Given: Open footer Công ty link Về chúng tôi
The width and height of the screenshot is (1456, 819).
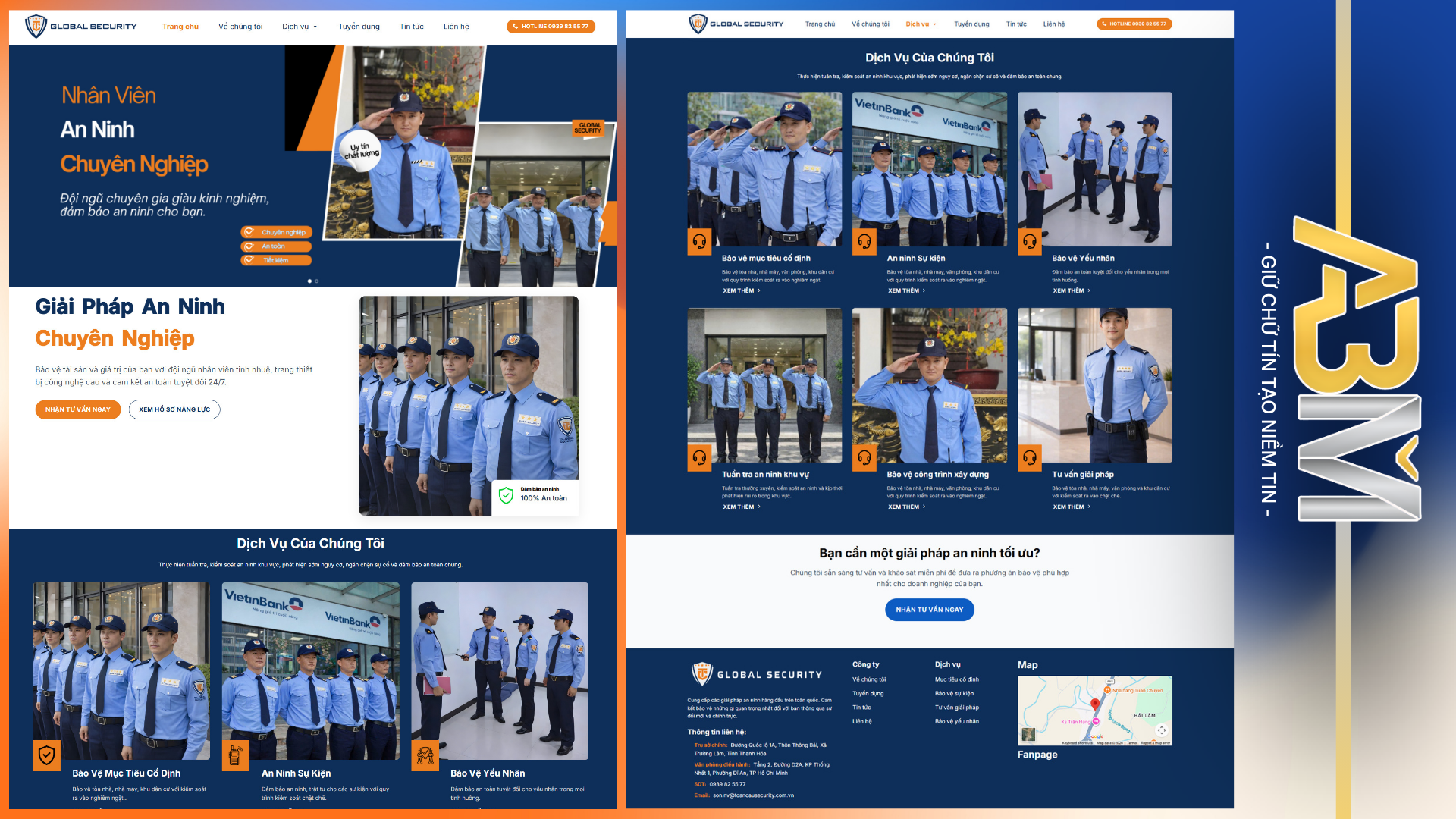Looking at the screenshot, I should 869,679.
